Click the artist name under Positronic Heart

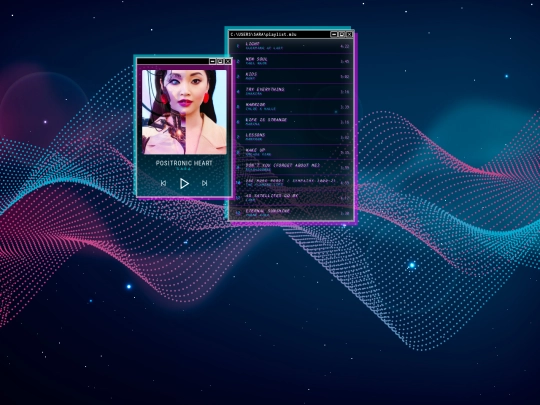[x=184, y=169]
